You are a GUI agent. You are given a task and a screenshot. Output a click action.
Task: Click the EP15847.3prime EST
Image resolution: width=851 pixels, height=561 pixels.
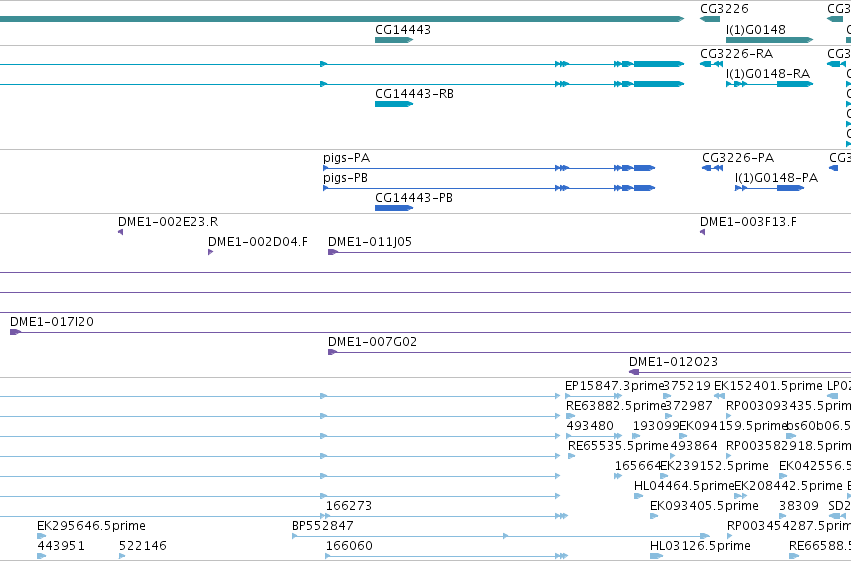point(594,396)
